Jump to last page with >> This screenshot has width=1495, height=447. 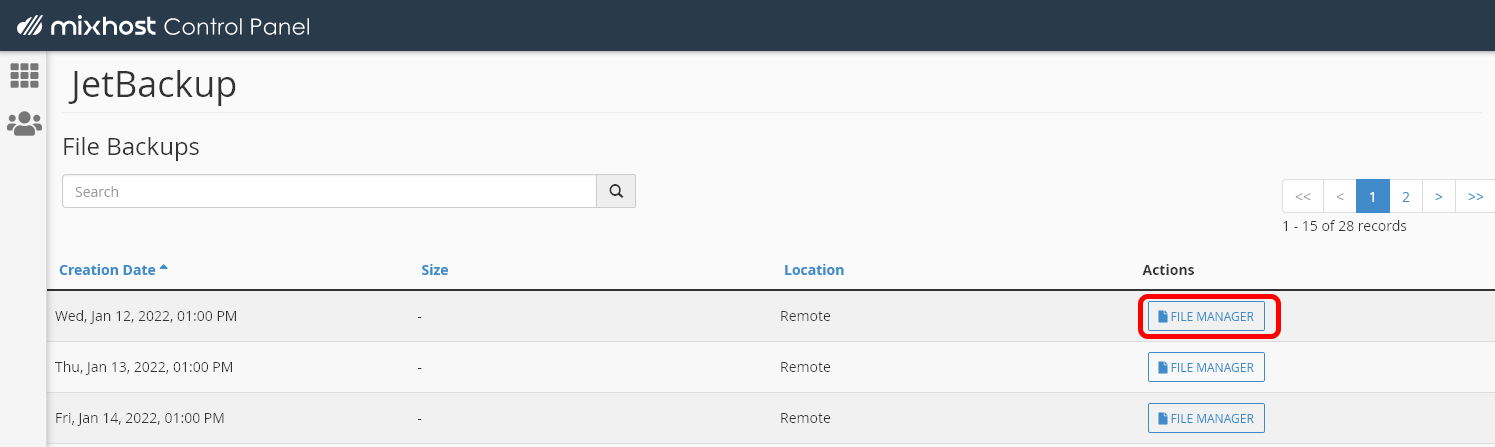[1475, 196]
